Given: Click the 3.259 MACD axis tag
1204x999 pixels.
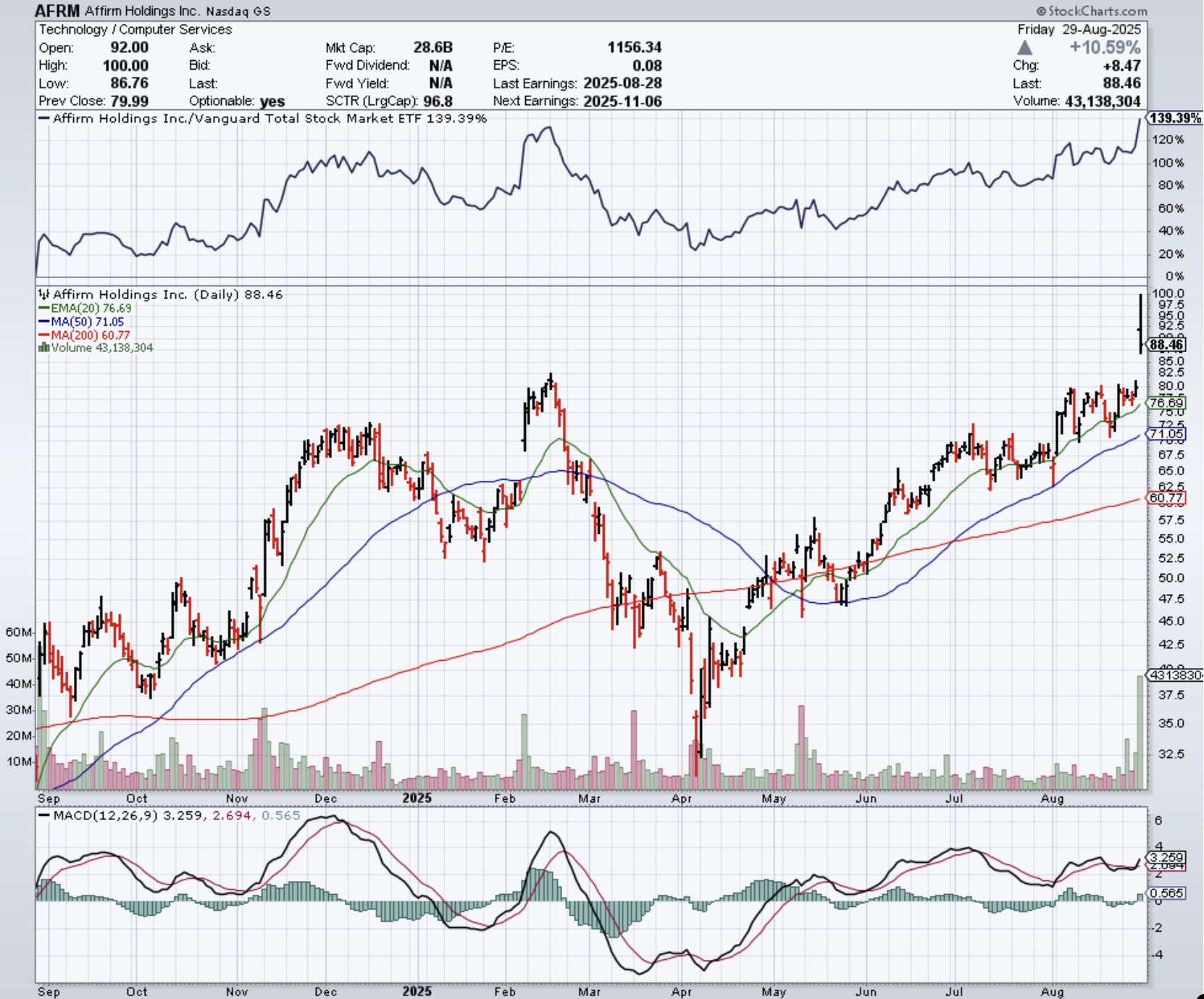Looking at the screenshot, I should point(1166,857).
